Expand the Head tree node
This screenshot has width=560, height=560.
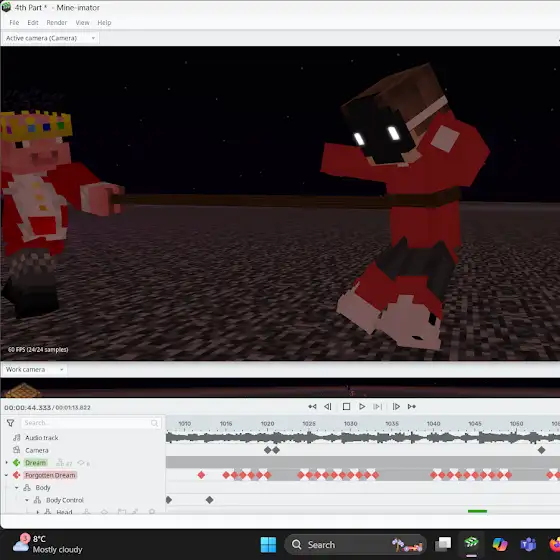(x=38, y=512)
